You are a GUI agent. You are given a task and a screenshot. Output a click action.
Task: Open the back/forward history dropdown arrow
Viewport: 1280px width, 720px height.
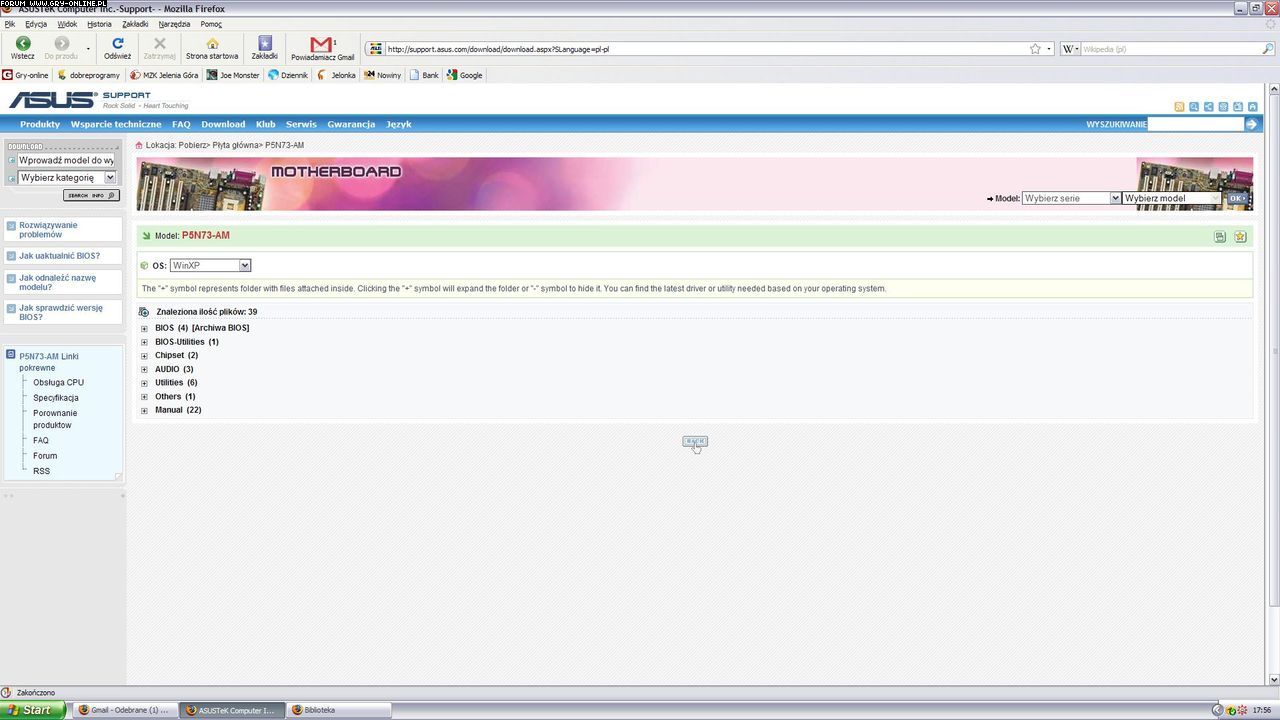(x=88, y=48)
